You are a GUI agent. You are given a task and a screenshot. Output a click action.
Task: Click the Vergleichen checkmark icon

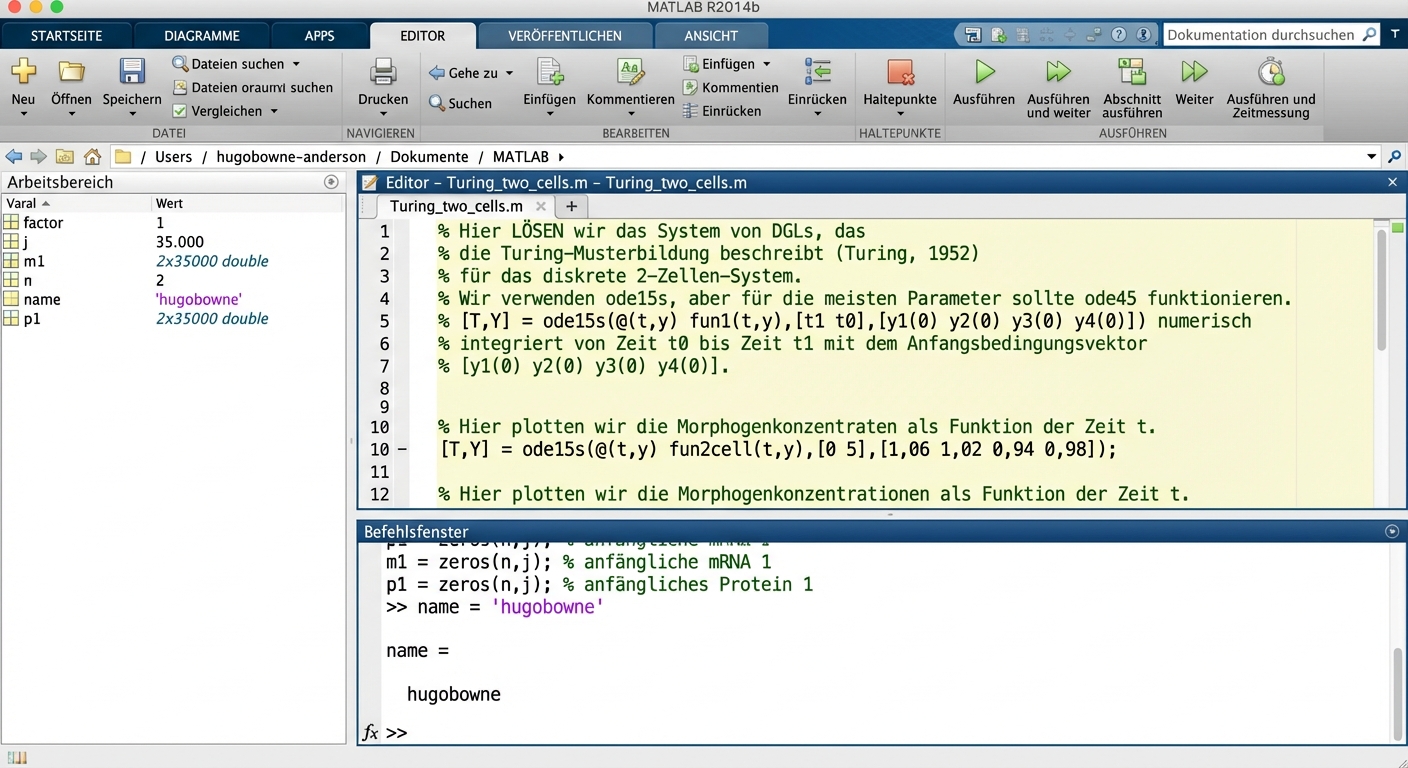[180, 111]
